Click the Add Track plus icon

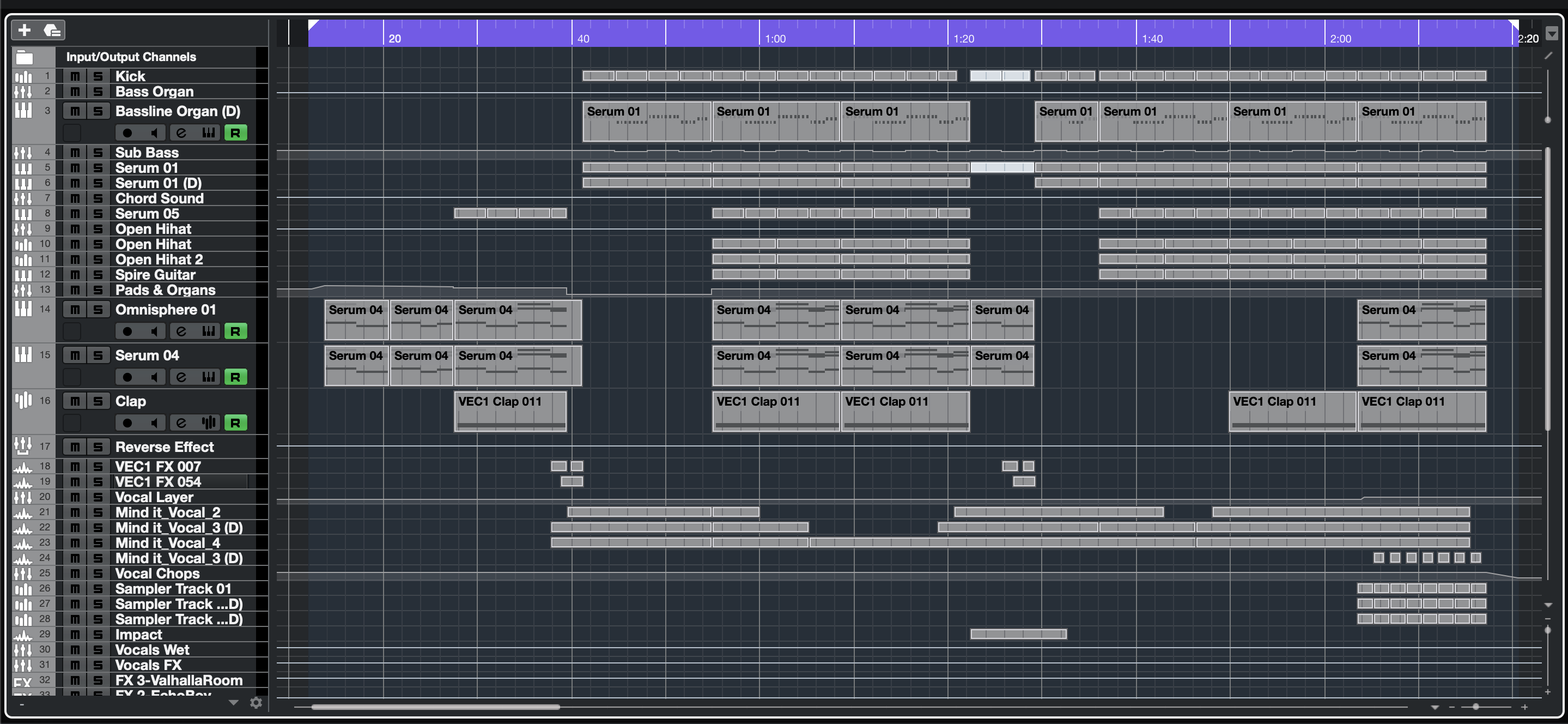point(25,30)
